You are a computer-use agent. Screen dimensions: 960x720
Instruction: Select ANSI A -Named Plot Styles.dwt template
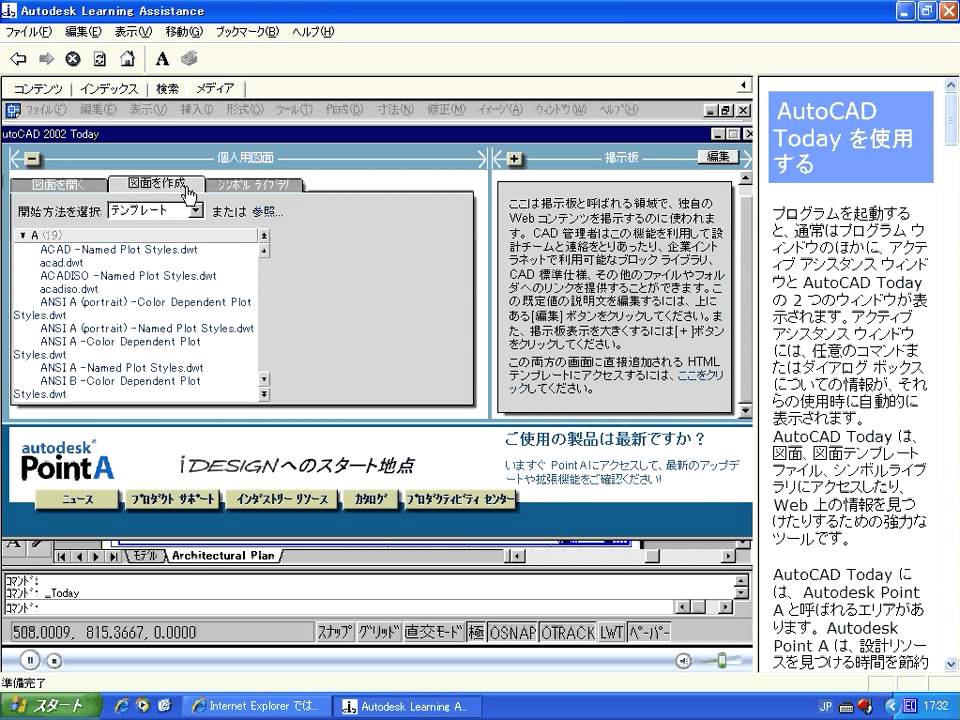(x=121, y=368)
